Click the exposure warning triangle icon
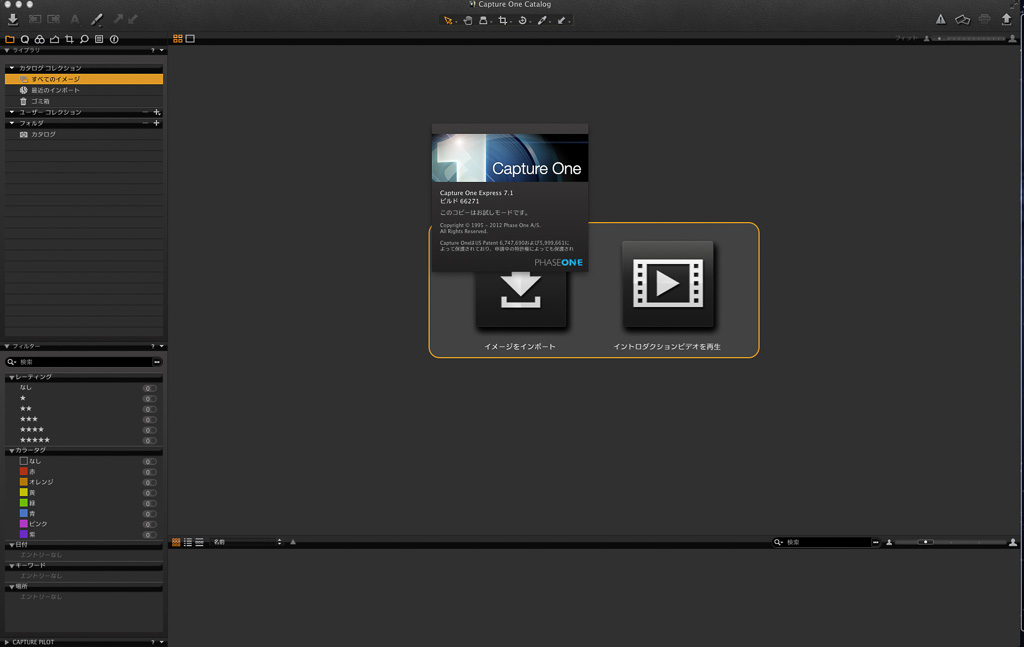The height and width of the screenshot is (647, 1024). (x=940, y=19)
